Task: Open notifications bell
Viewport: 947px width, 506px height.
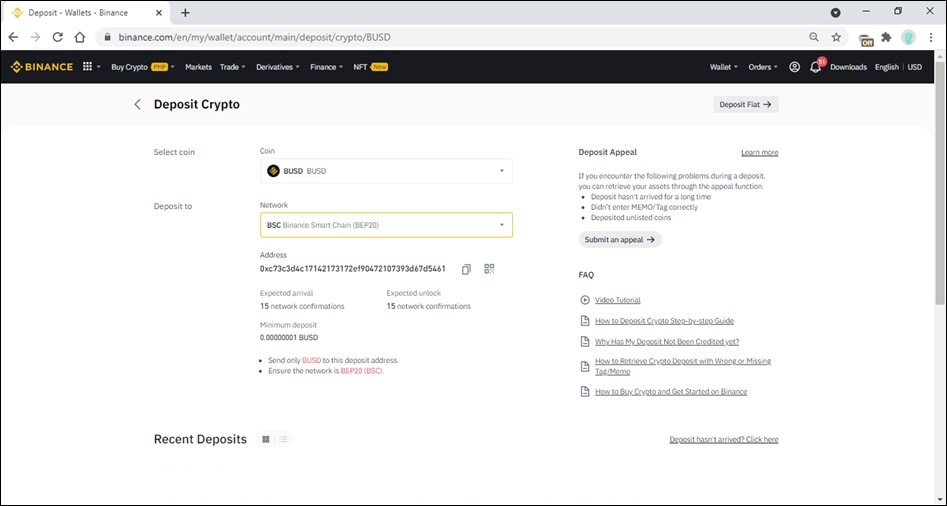Action: (x=815, y=67)
